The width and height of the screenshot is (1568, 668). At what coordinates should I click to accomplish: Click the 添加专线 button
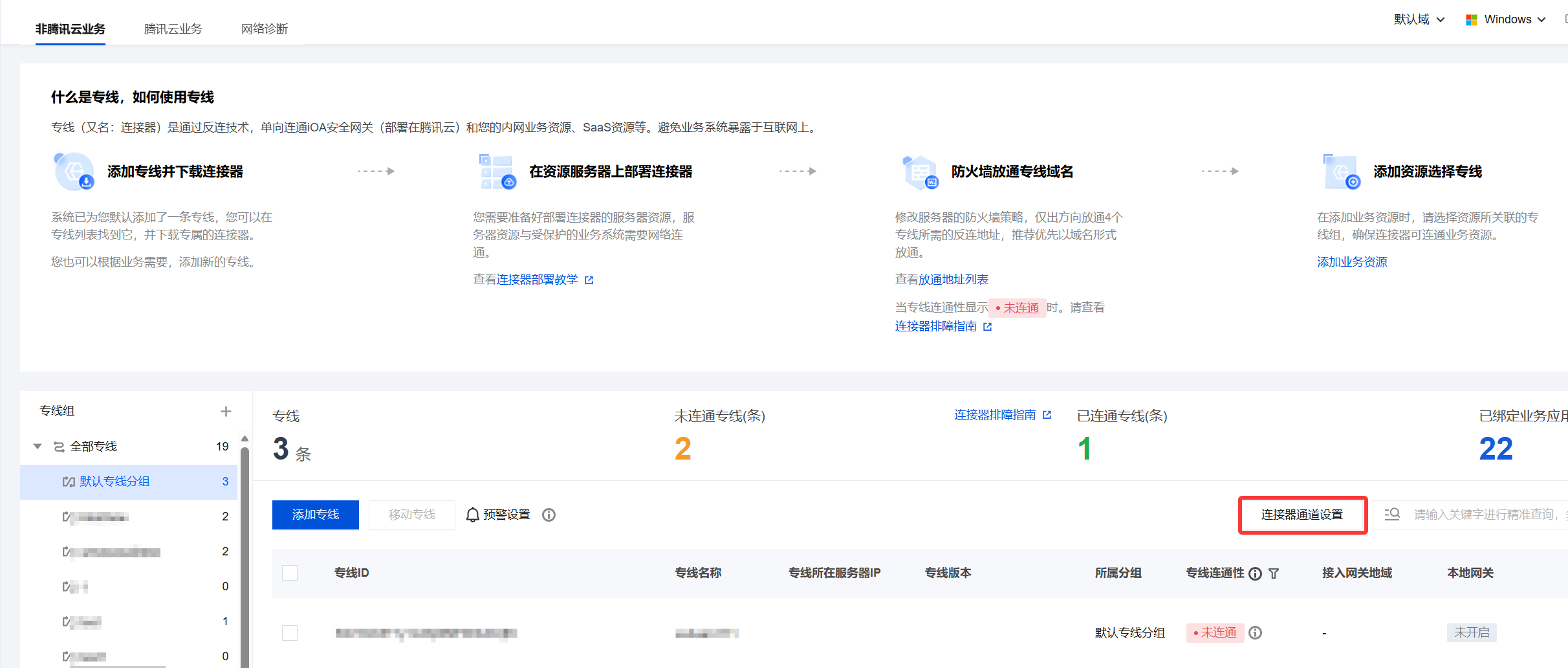tap(316, 515)
